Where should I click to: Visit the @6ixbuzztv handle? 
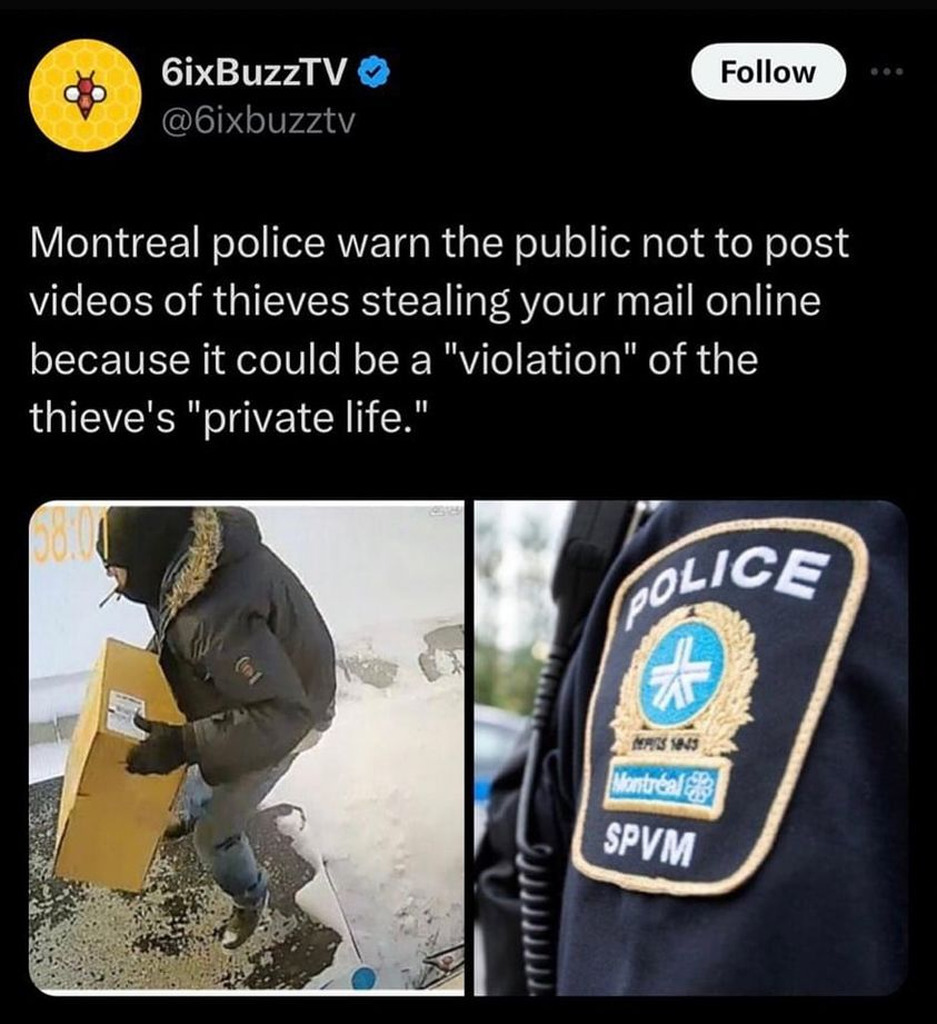[x=257, y=121]
